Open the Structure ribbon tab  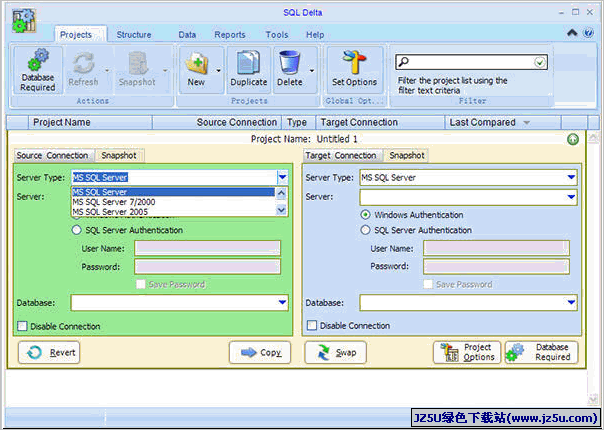pos(134,35)
